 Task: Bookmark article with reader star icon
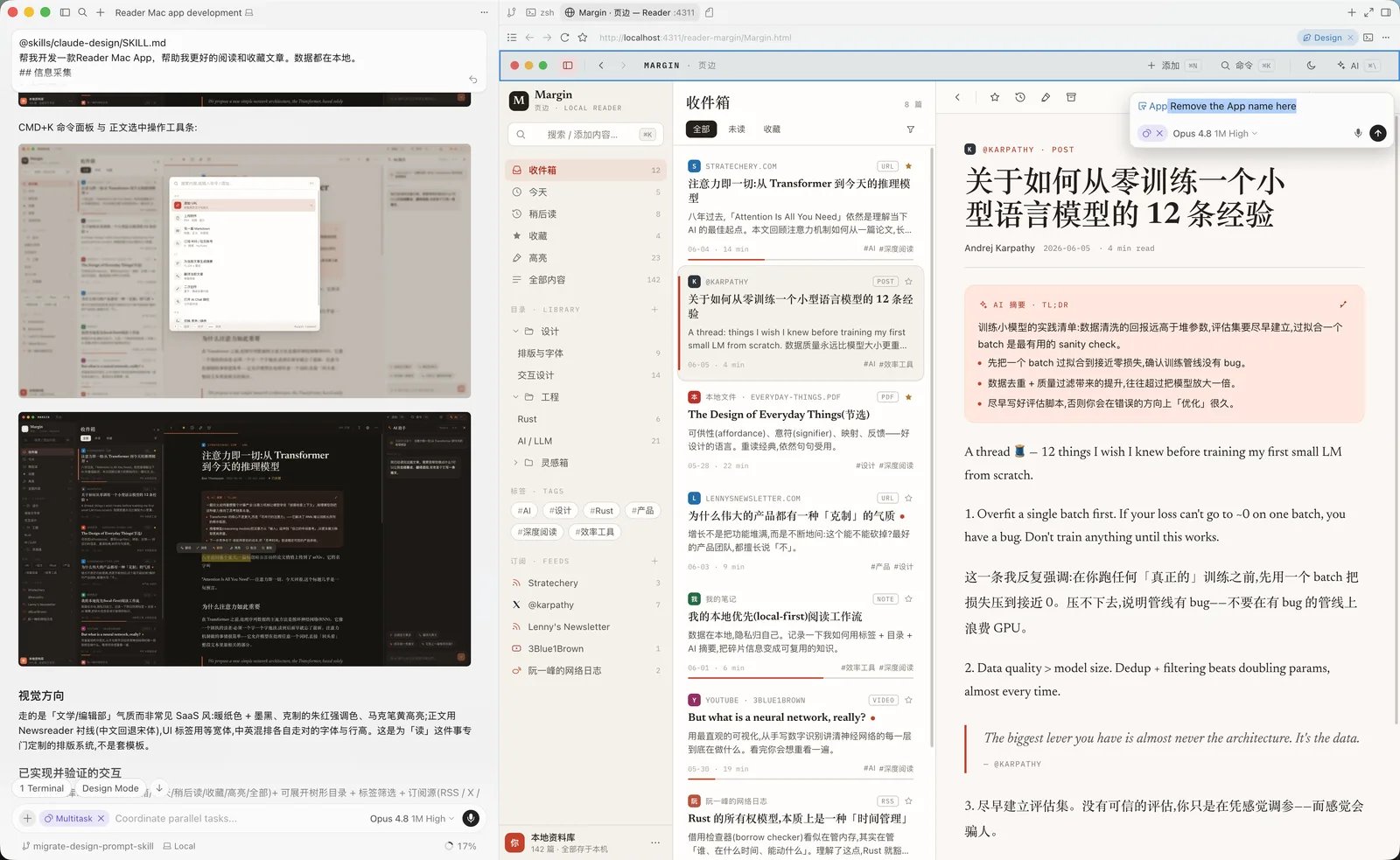pos(995,97)
